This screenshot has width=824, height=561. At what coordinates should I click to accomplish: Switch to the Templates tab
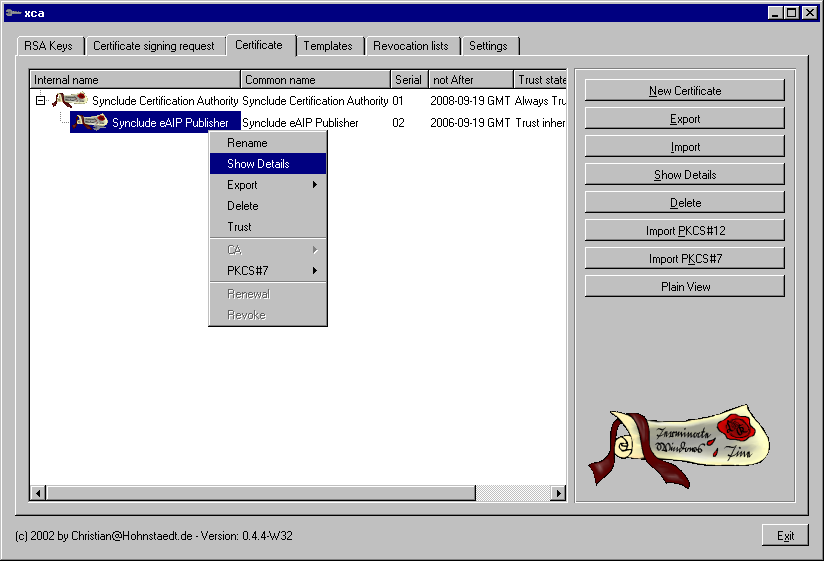(328, 46)
